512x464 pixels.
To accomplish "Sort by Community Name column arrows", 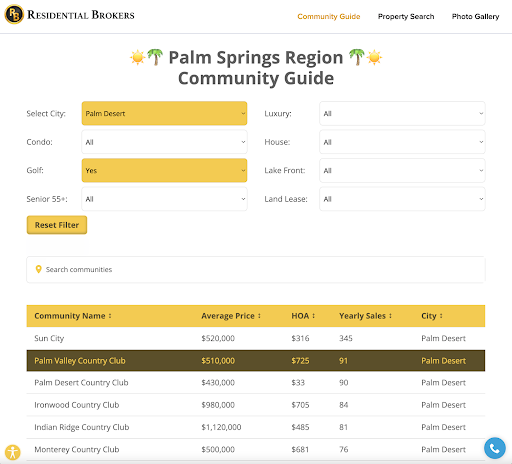I will 110,316.
